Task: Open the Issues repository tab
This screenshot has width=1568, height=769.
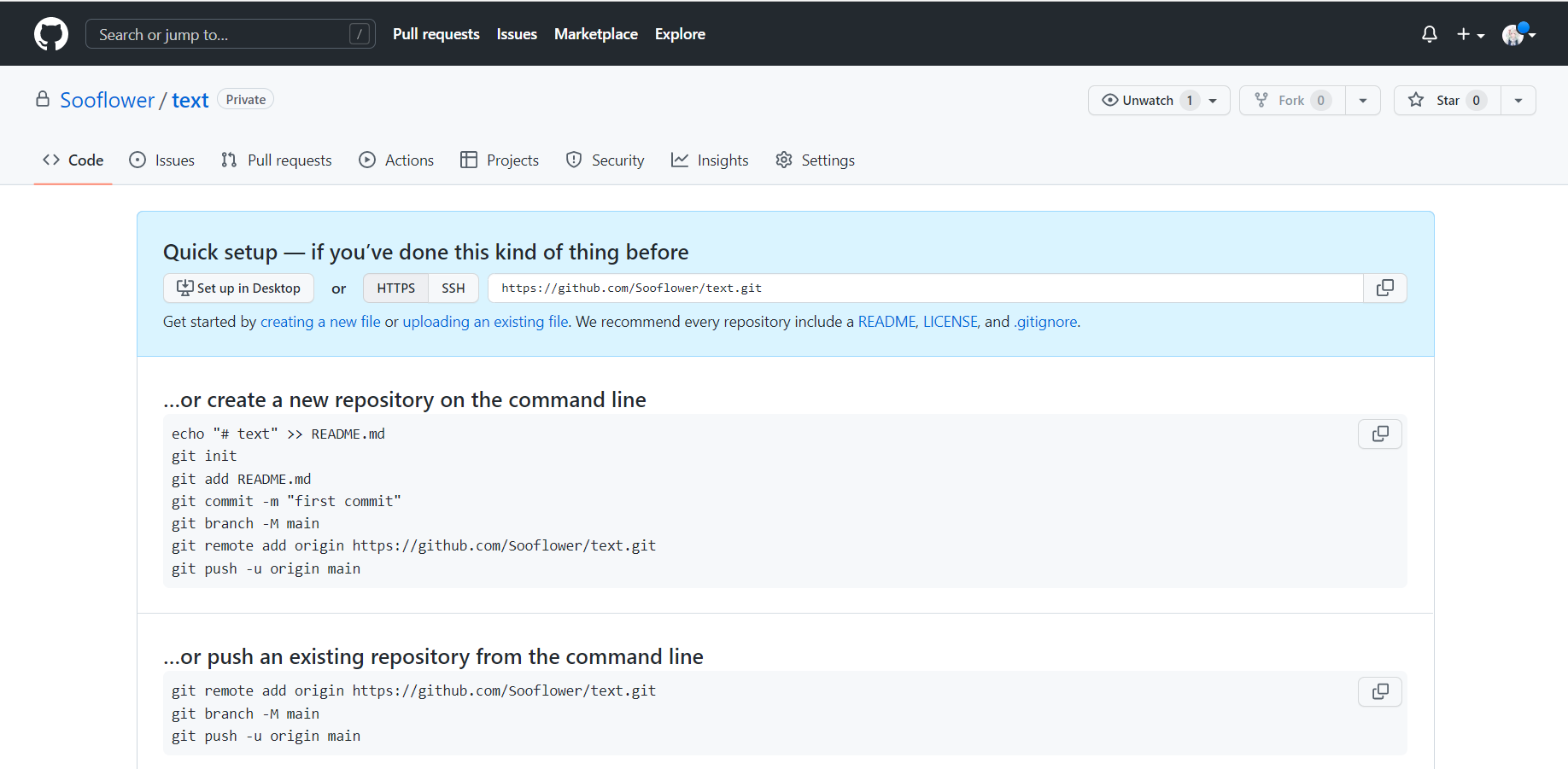Action: tap(162, 160)
